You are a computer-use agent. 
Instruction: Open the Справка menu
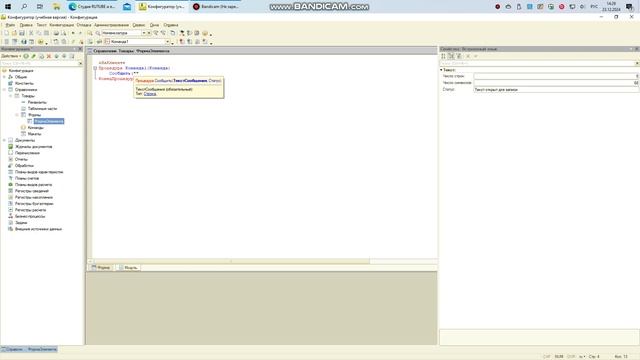coord(171,25)
